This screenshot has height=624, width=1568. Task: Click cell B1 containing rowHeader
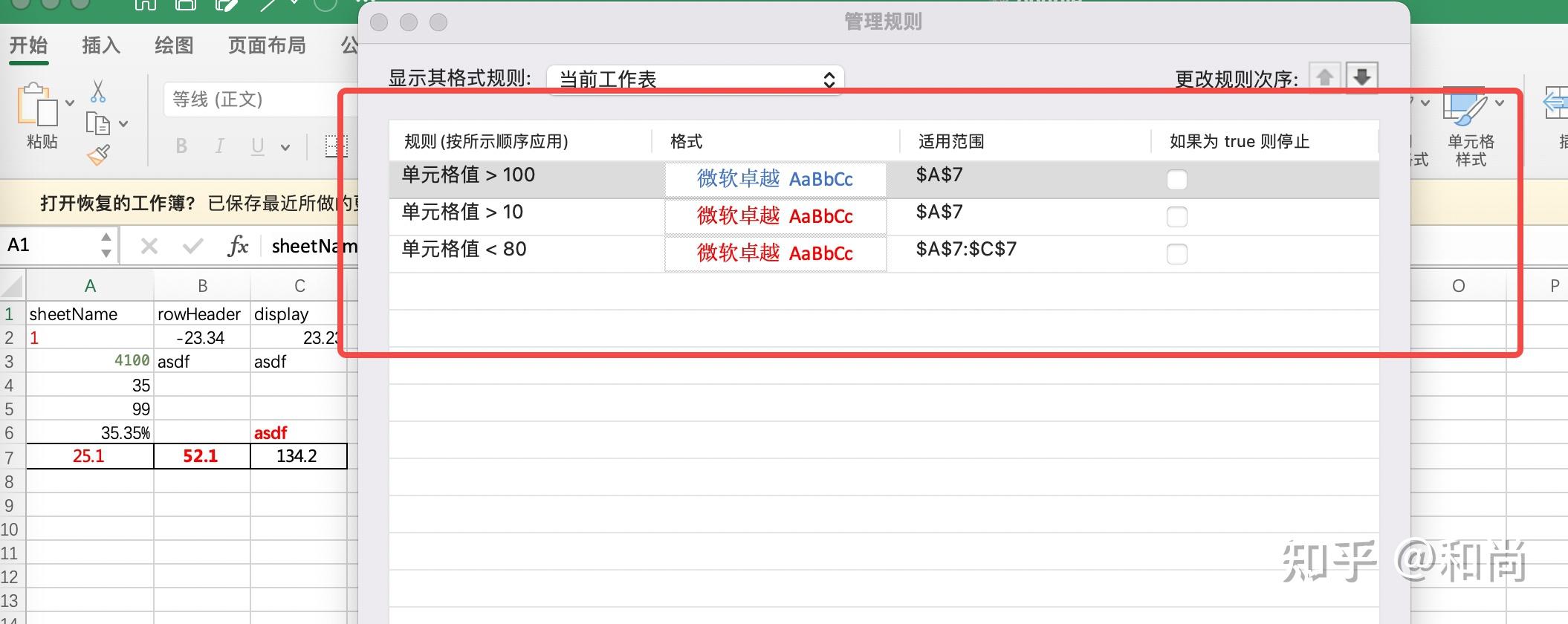(202, 314)
